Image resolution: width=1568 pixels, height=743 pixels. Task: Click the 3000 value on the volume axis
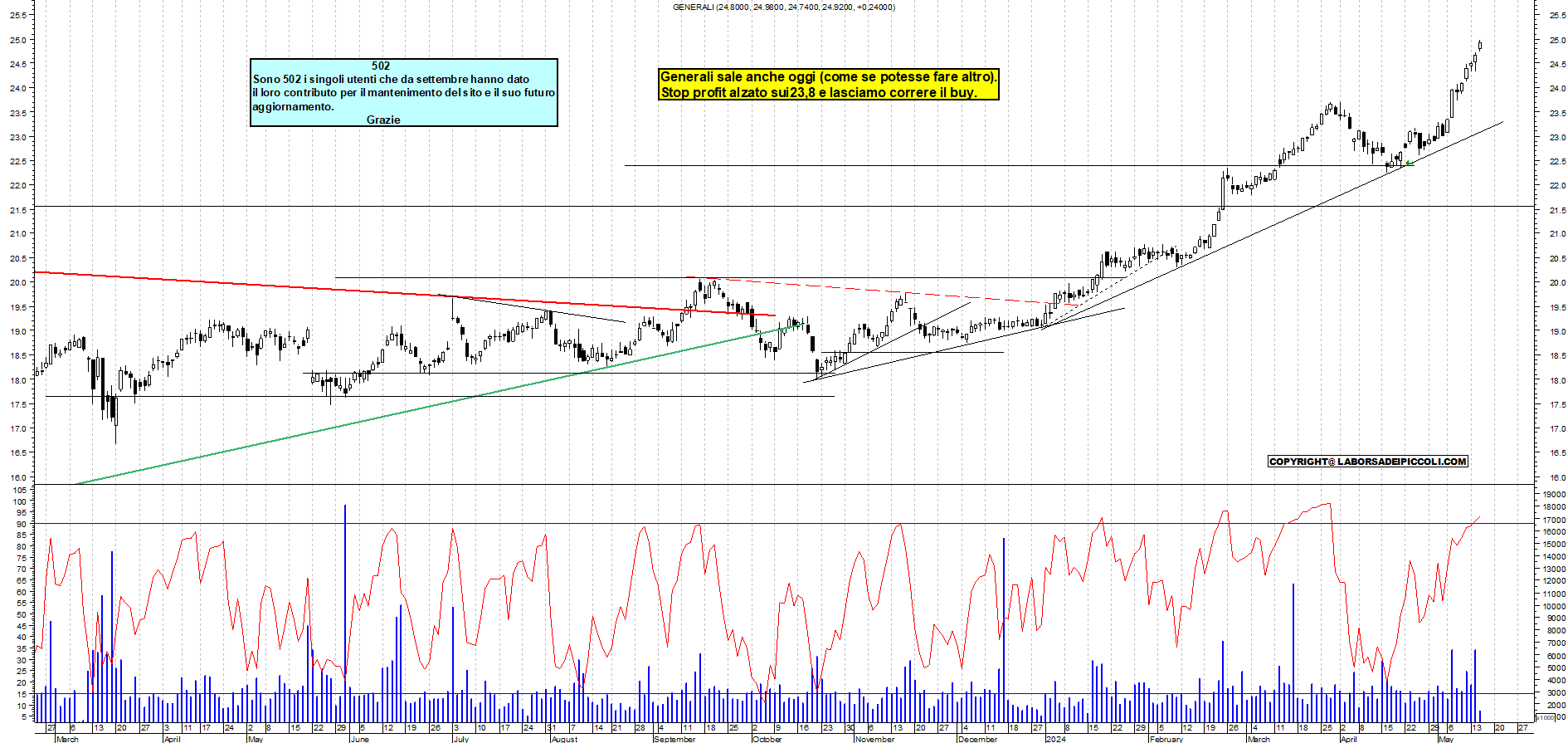tap(1556, 692)
